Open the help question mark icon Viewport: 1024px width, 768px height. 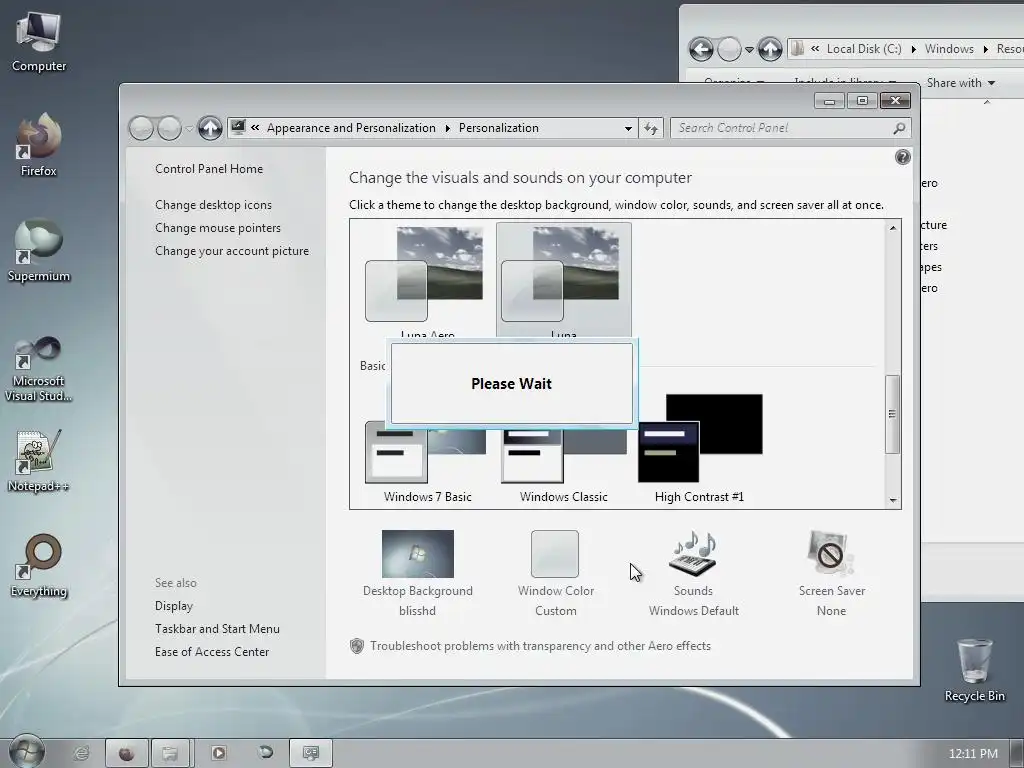pos(903,157)
